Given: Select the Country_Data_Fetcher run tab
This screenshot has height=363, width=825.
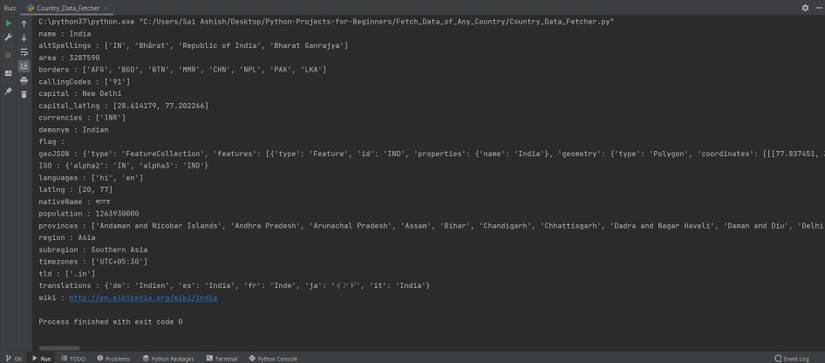Looking at the screenshot, I should coord(67,8).
